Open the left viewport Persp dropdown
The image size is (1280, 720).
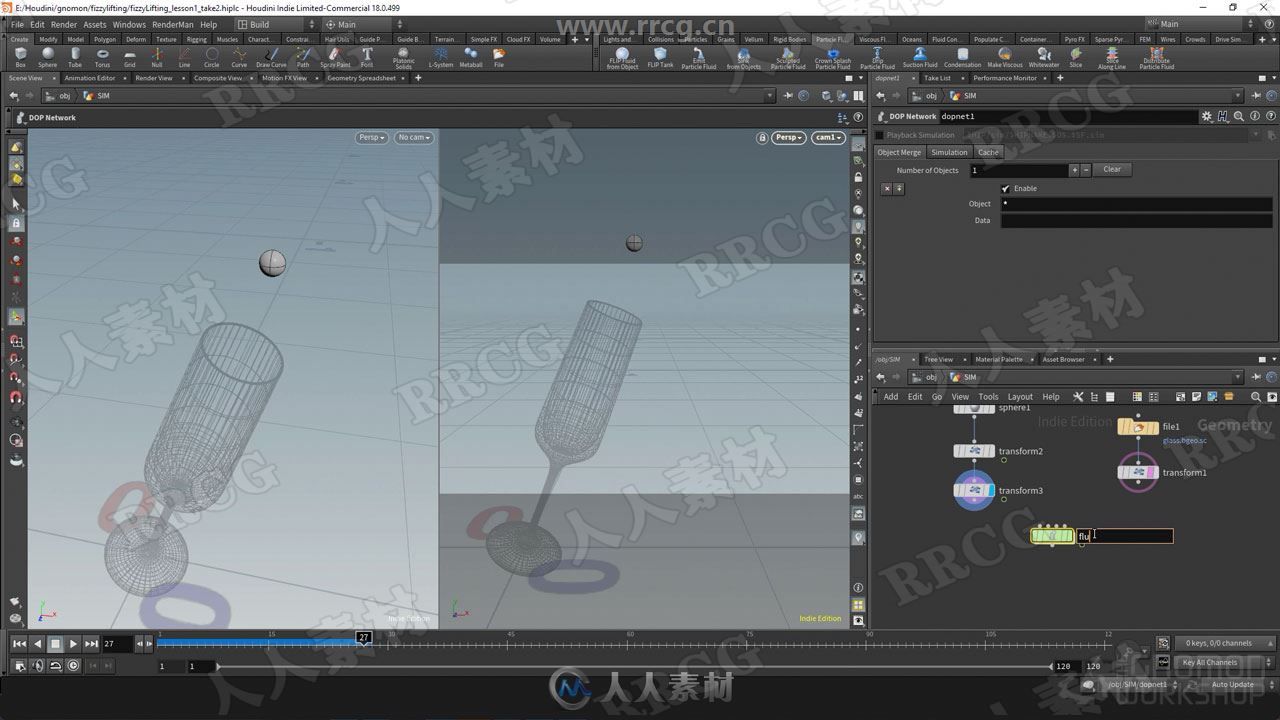pyautogui.click(x=371, y=138)
